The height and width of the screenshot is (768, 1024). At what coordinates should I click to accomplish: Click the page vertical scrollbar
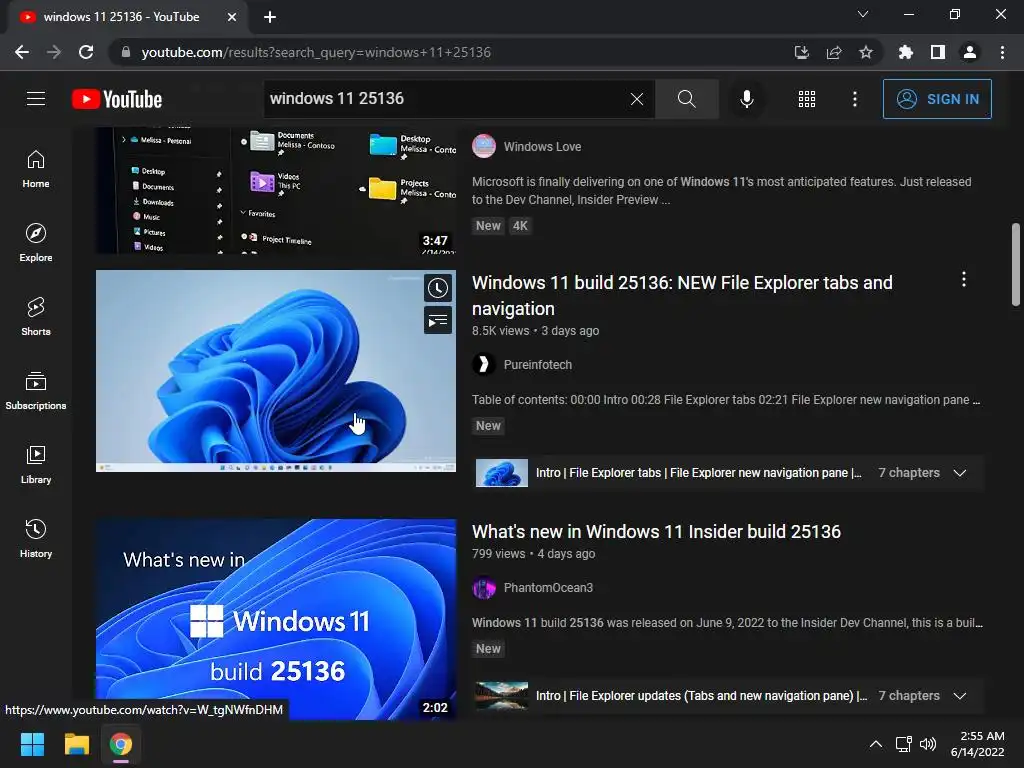(x=1016, y=264)
